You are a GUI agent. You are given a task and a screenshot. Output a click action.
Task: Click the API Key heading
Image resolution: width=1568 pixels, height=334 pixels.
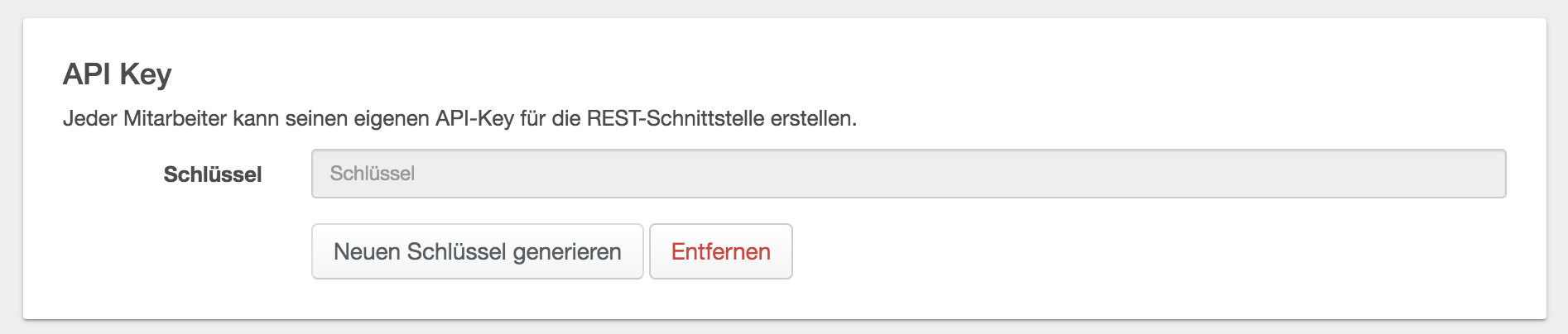(x=118, y=74)
